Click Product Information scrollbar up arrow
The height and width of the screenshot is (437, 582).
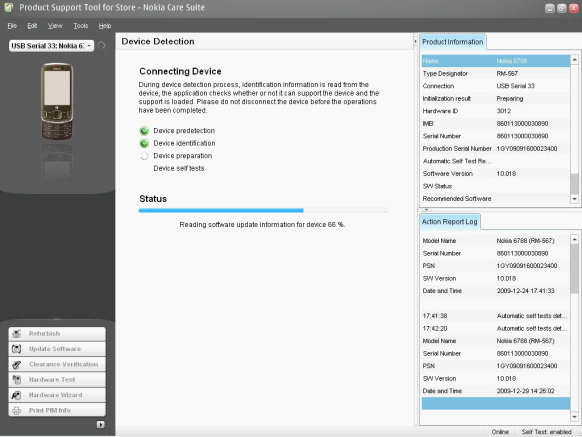[575, 59]
